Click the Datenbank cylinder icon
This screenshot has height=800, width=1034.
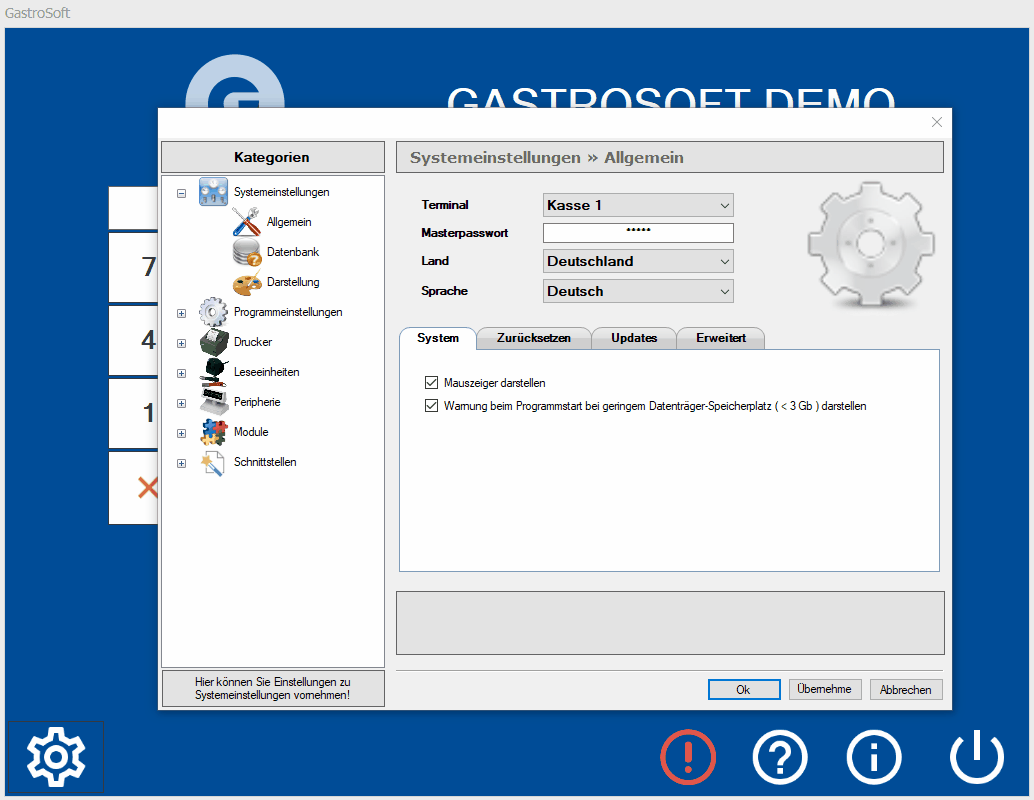(x=247, y=252)
